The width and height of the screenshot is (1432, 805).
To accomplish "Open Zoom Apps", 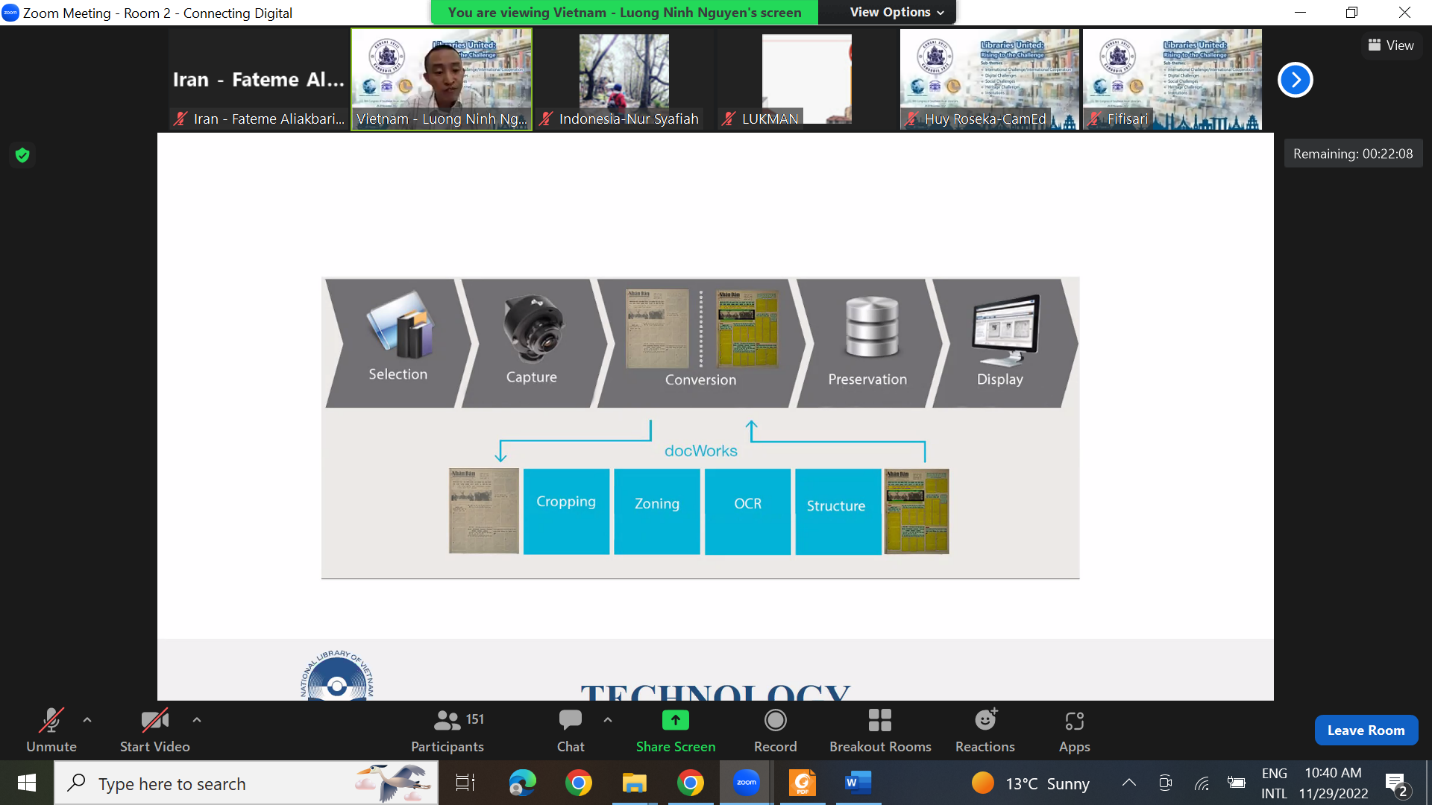I will click(1074, 730).
